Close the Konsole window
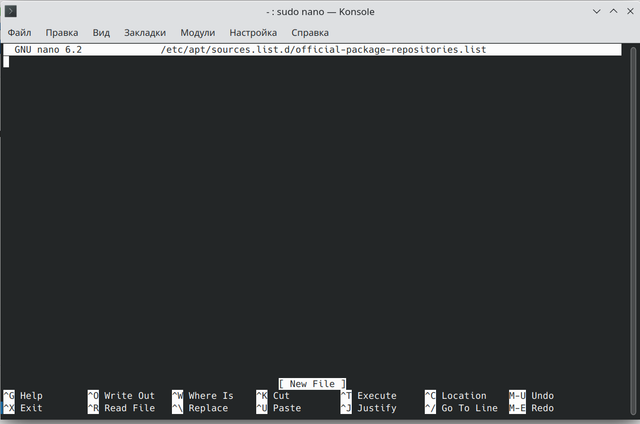640x424 pixels. coord(630,11)
